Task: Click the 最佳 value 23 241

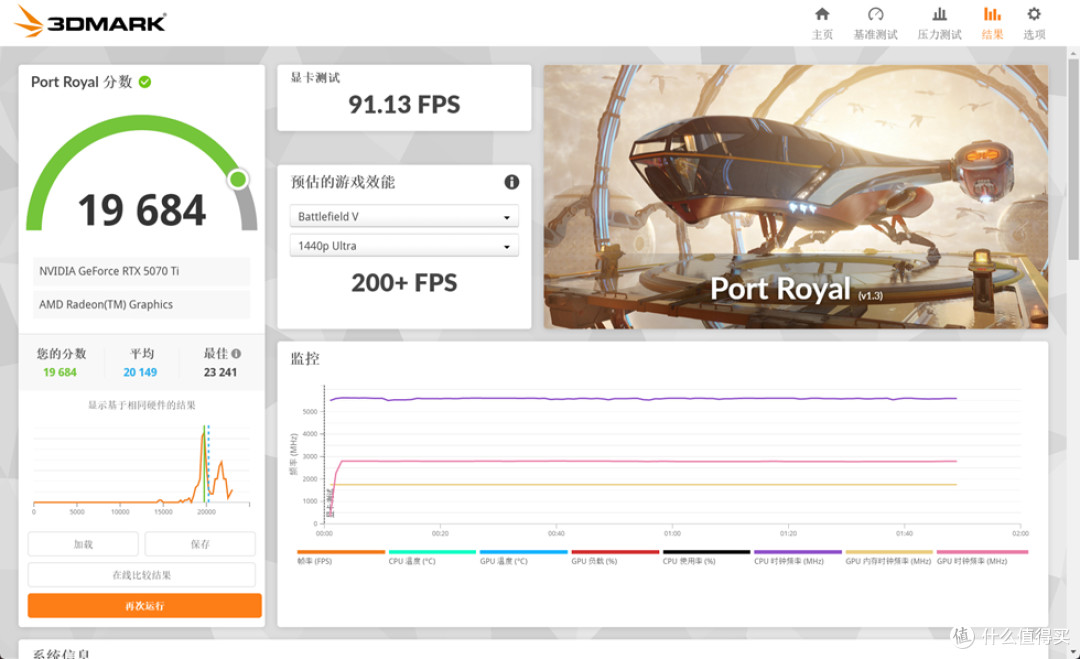Action: [x=220, y=373]
